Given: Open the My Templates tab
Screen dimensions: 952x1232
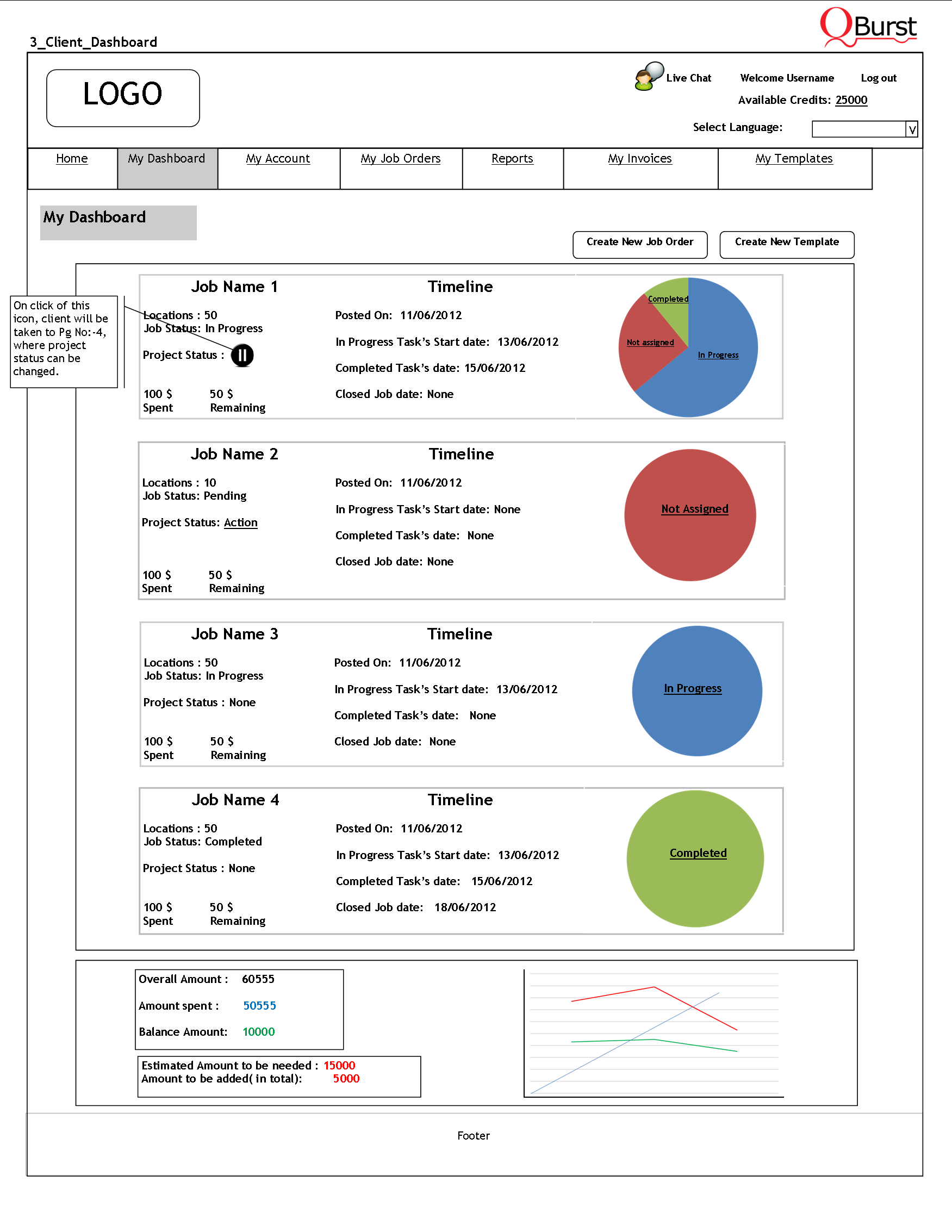Looking at the screenshot, I should (794, 159).
